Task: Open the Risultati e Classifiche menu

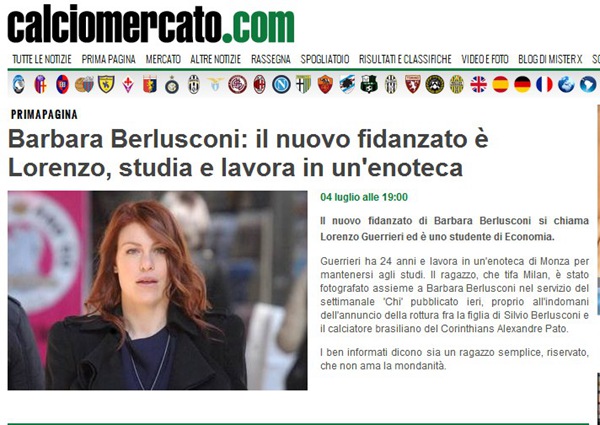Action: pyautogui.click(x=405, y=59)
